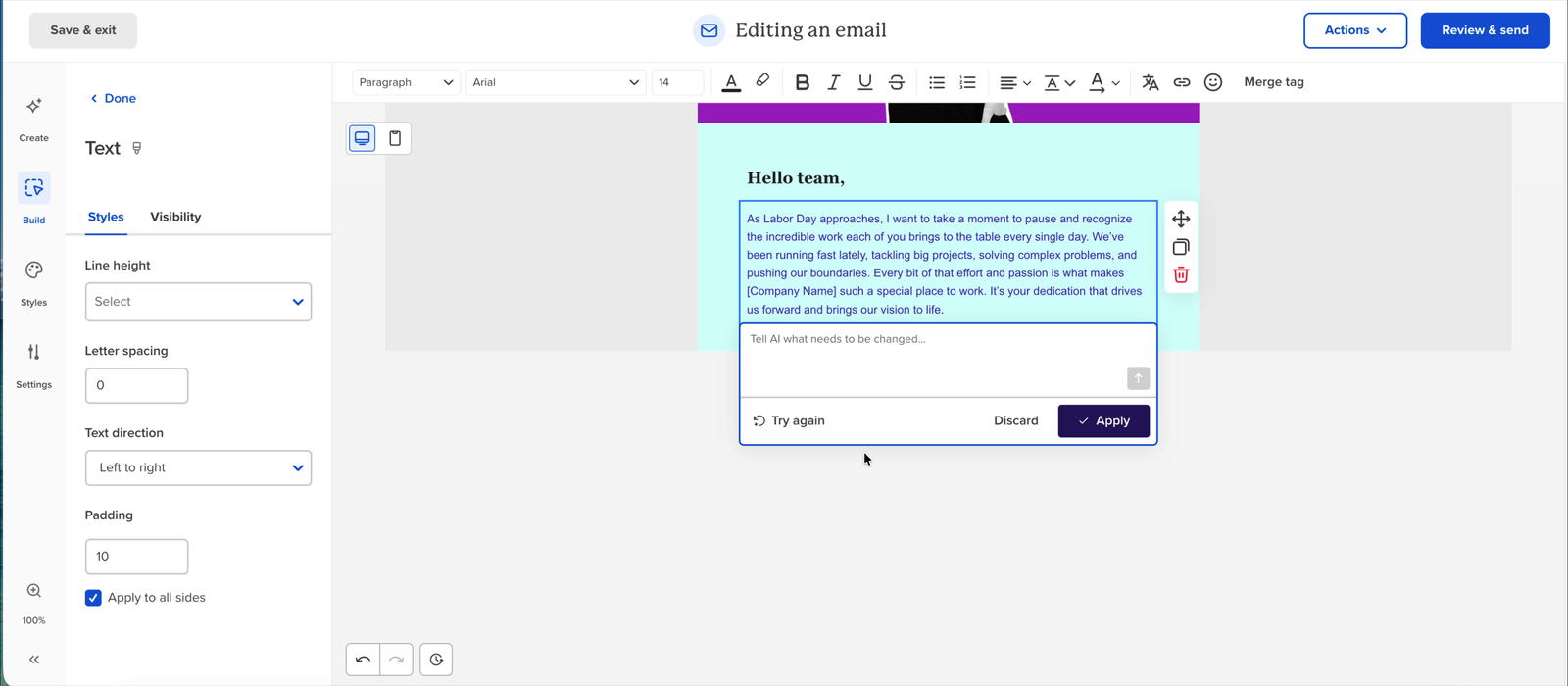Viewport: 1568px width, 686px height.
Task: Collapse the sidebar with double-chevron icon
Action: coord(34,660)
